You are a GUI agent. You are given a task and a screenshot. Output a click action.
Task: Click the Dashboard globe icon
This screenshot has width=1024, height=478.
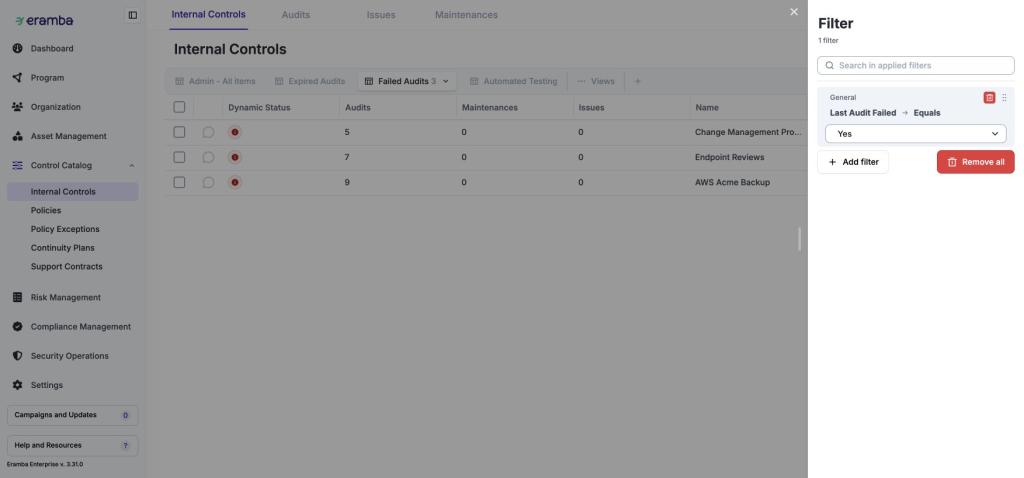[18, 48]
